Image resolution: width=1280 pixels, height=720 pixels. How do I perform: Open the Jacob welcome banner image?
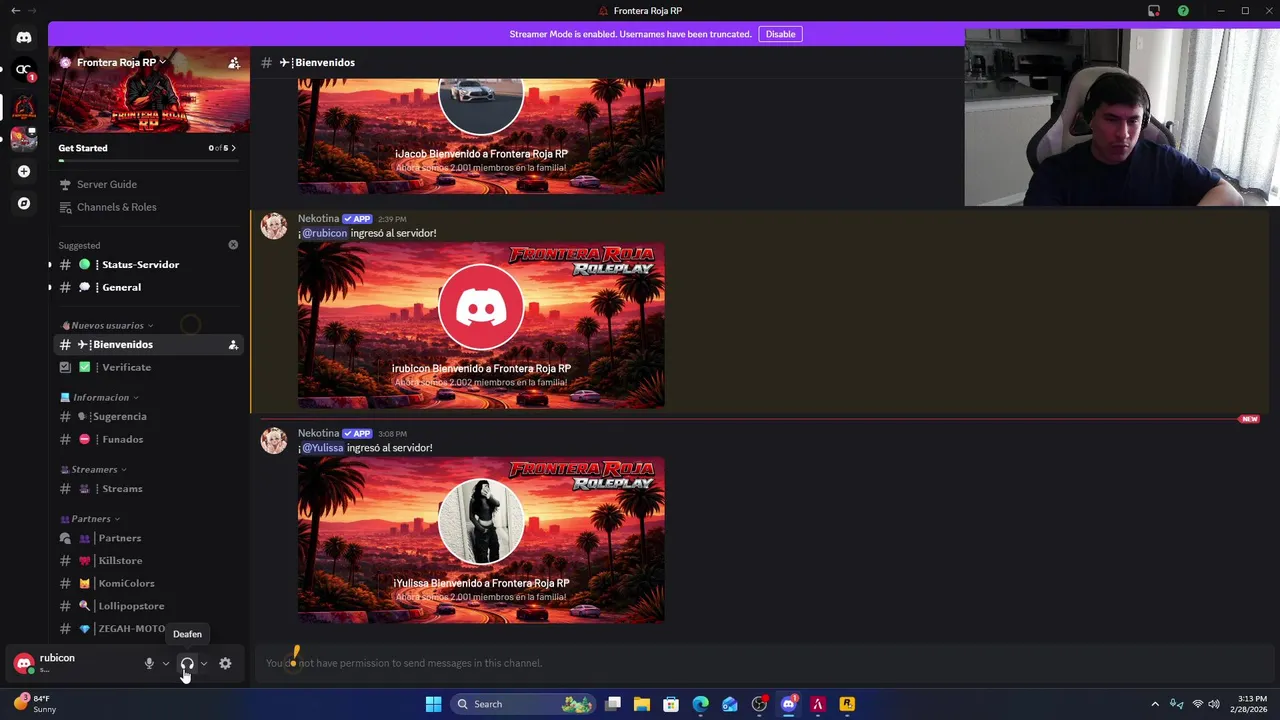(x=481, y=136)
